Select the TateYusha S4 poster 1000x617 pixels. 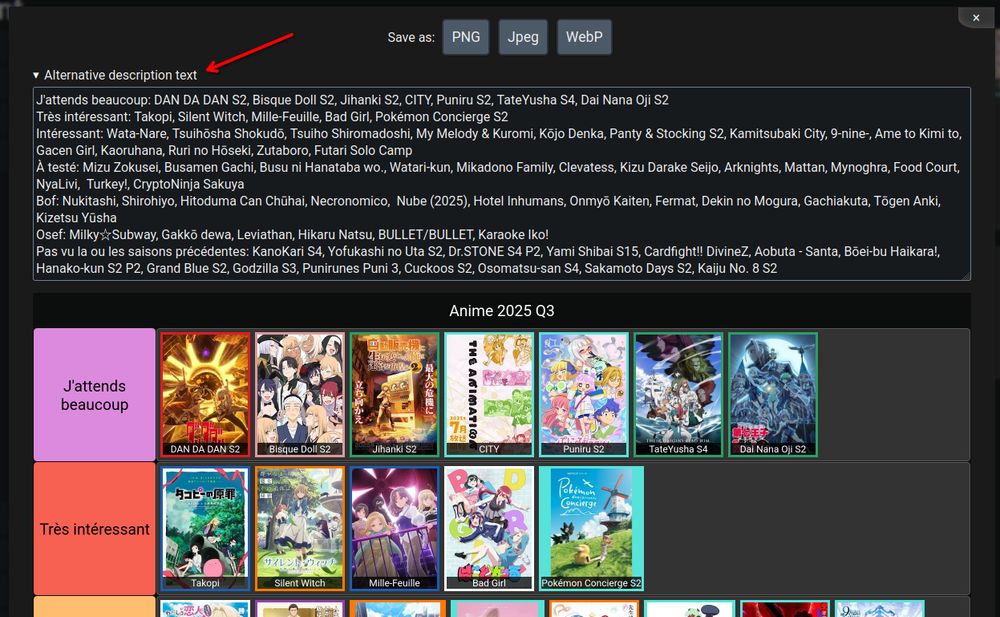678,394
